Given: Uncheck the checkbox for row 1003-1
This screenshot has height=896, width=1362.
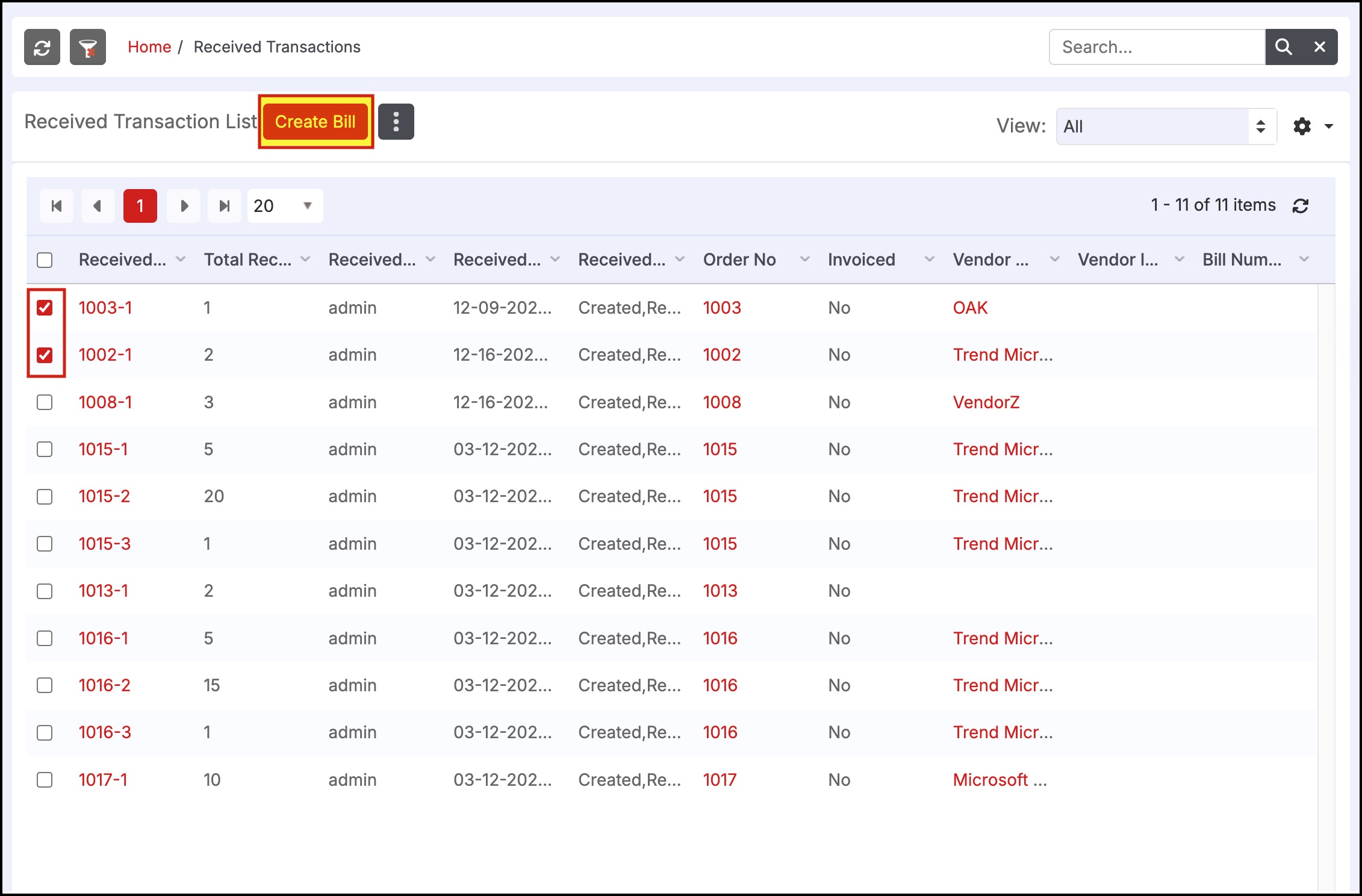Looking at the screenshot, I should (45, 308).
